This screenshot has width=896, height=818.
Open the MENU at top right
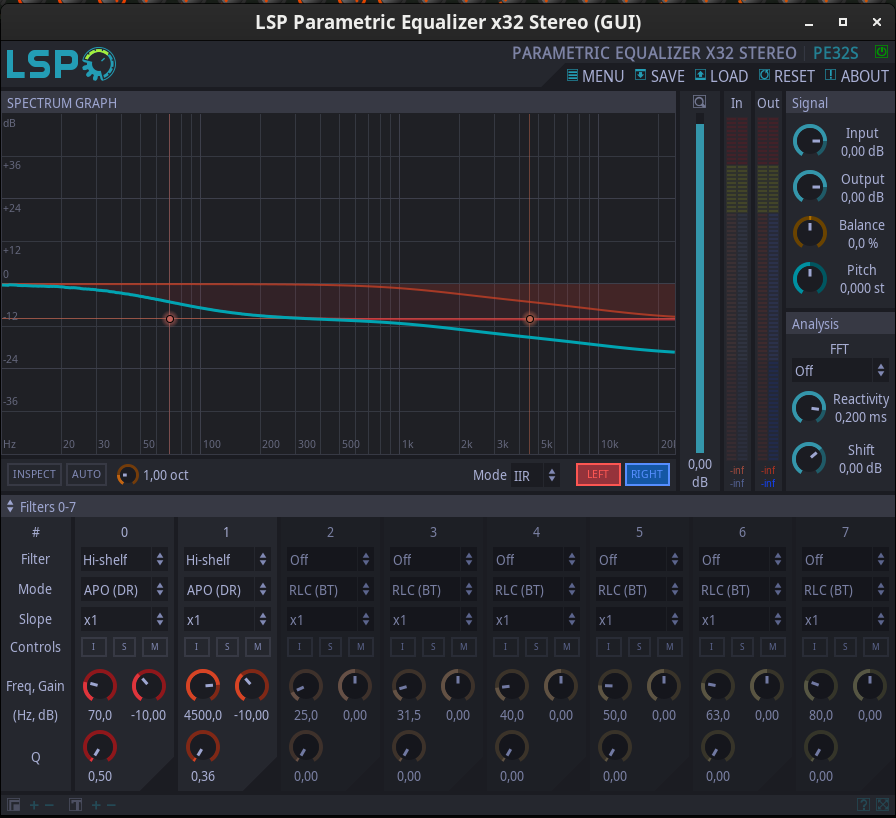(x=604, y=75)
